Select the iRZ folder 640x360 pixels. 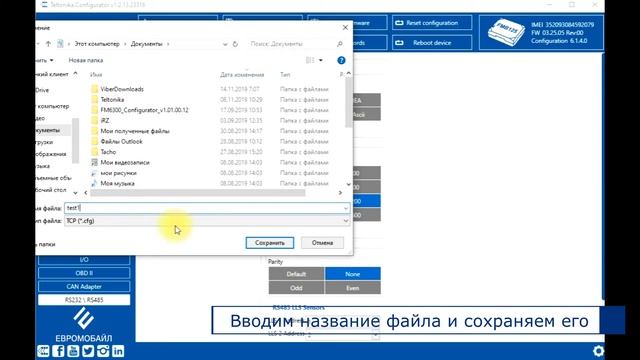click(105, 120)
